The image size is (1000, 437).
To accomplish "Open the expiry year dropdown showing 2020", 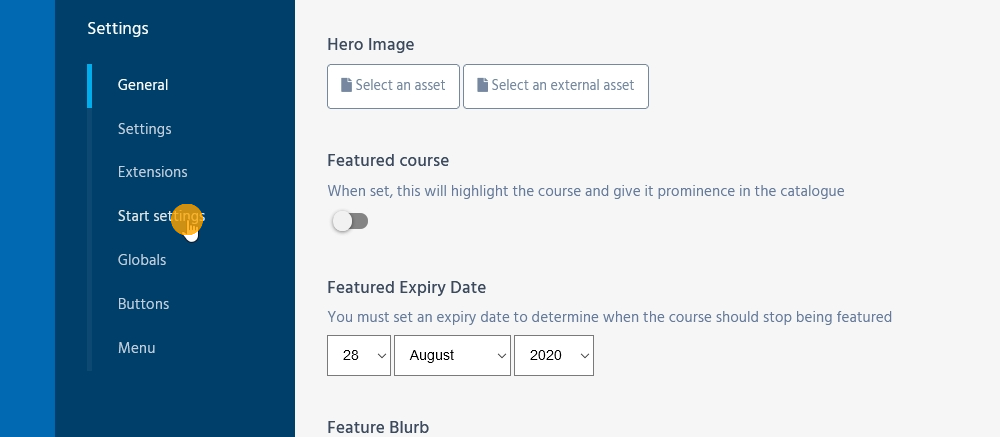I will click(553, 355).
